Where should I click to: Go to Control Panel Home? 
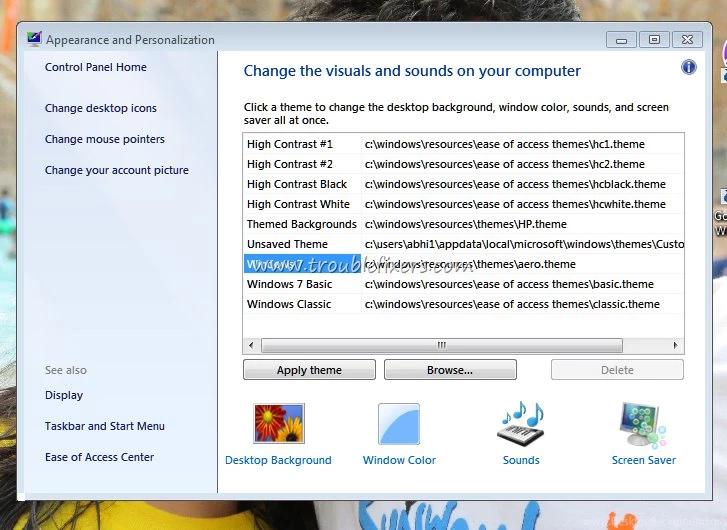pyautogui.click(x=96, y=67)
